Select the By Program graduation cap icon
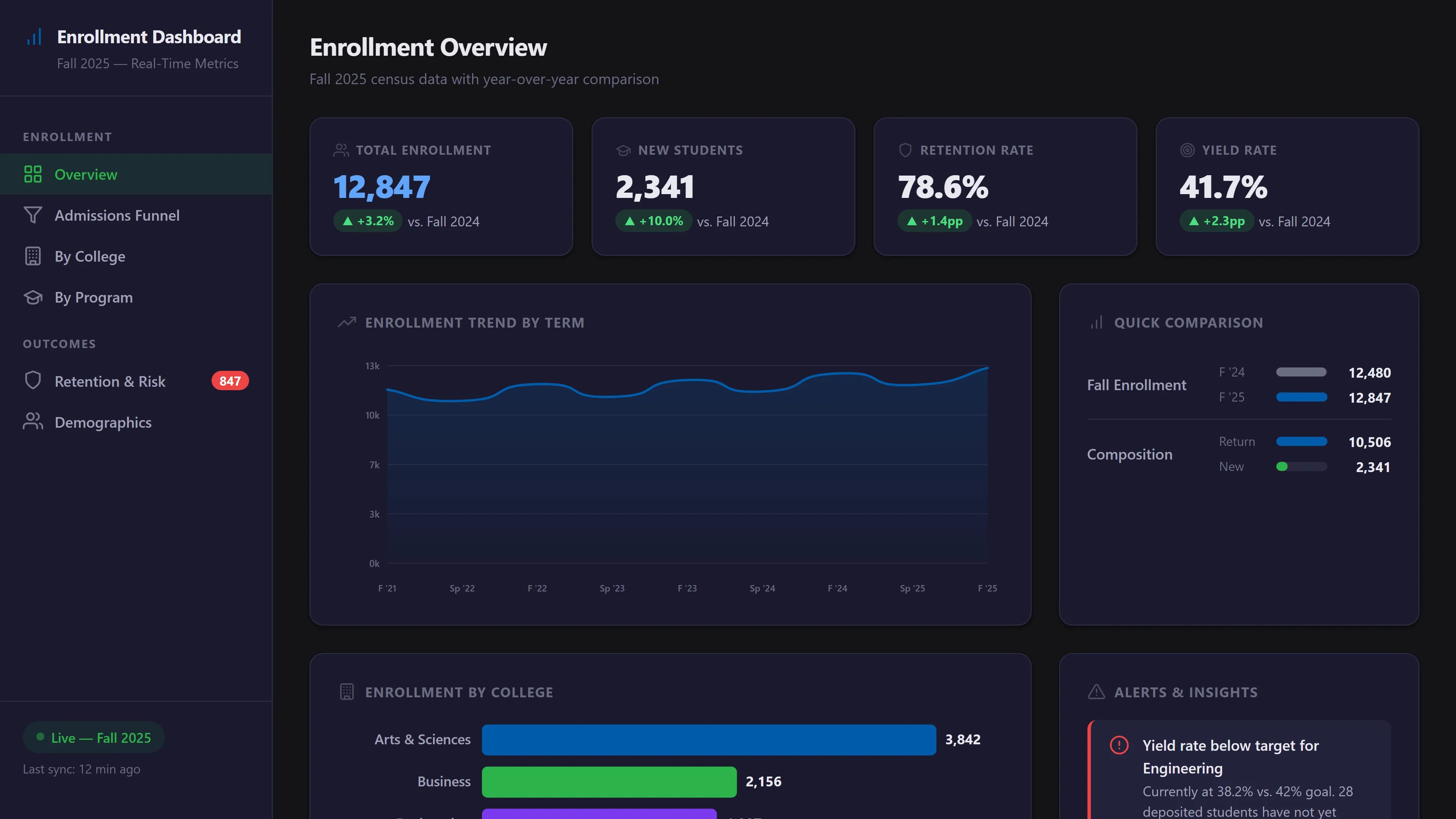1456x819 pixels. click(x=33, y=297)
